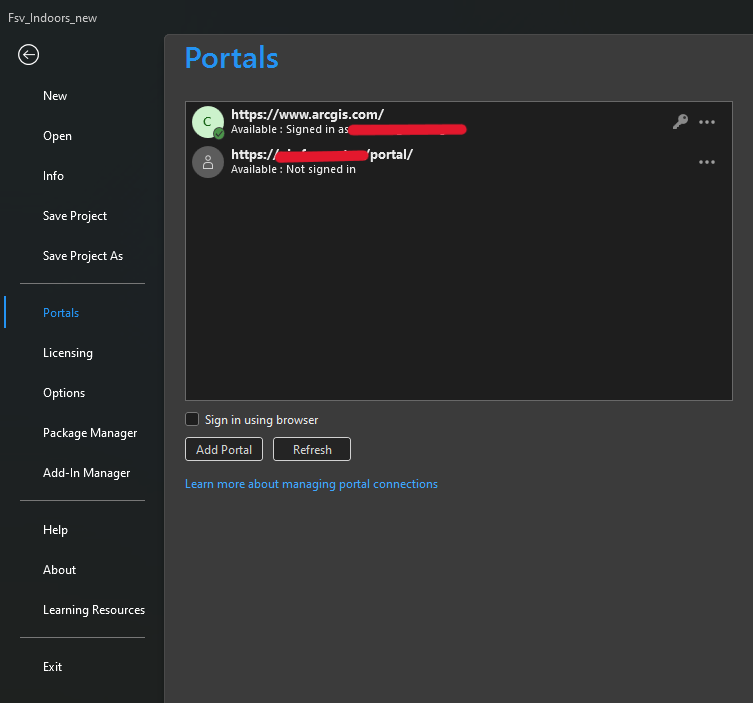Open Add-In Manager
The width and height of the screenshot is (753, 703).
pos(86,473)
